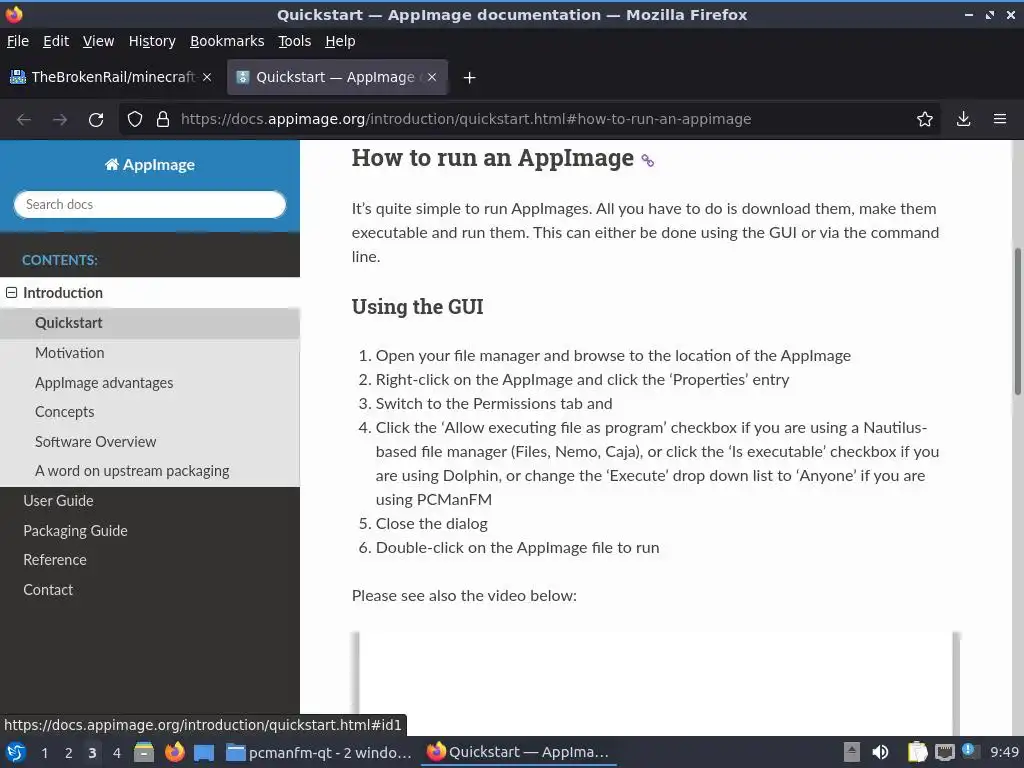
Task: Reload the page with the refresh icon
Action: (x=96, y=120)
